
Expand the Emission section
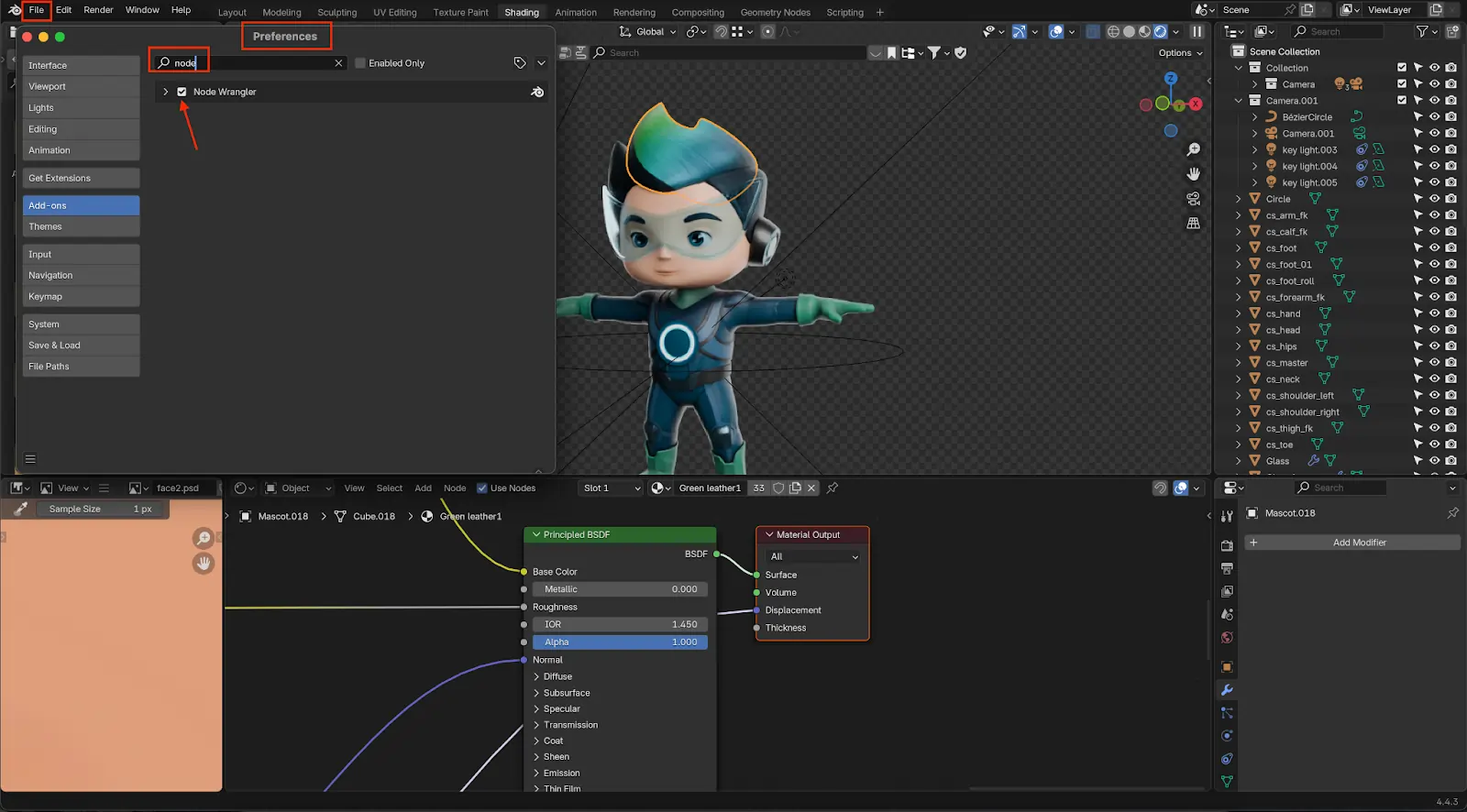click(x=536, y=773)
